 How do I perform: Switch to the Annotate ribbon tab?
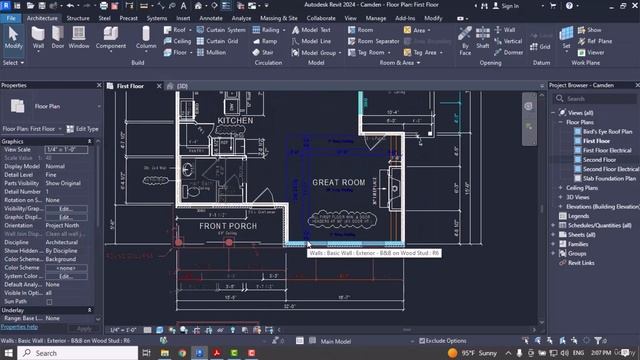coord(211,18)
